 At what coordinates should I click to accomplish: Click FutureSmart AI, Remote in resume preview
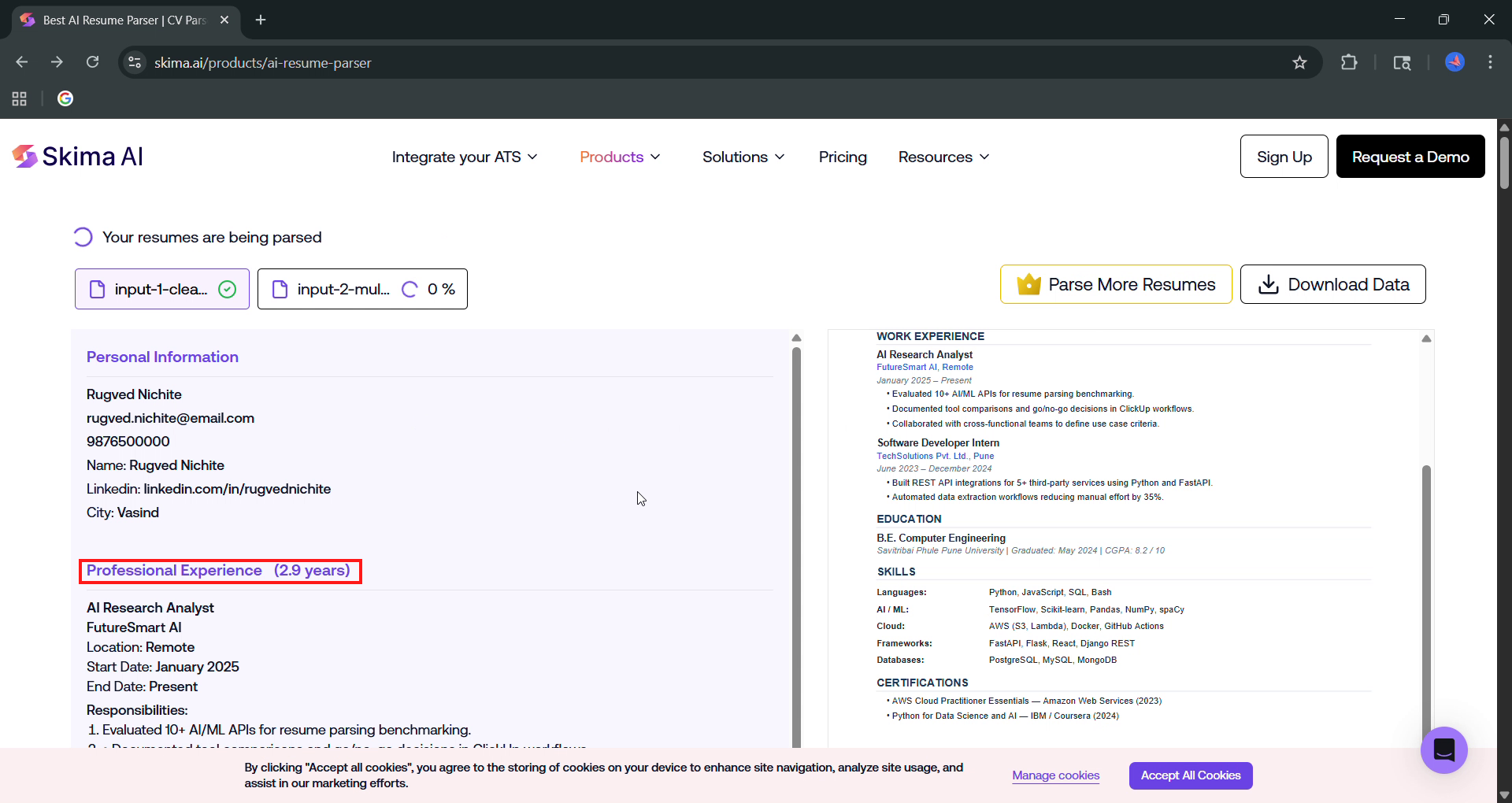click(925, 367)
